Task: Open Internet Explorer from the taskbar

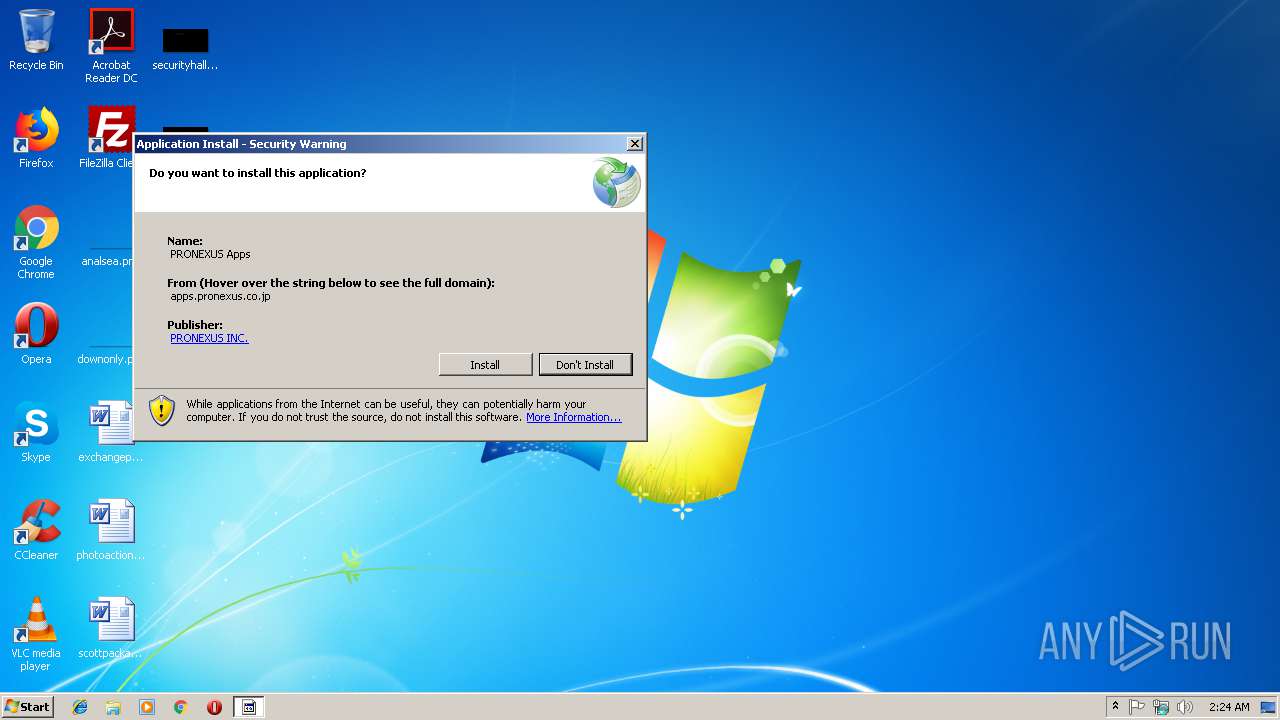Action: click(x=80, y=707)
